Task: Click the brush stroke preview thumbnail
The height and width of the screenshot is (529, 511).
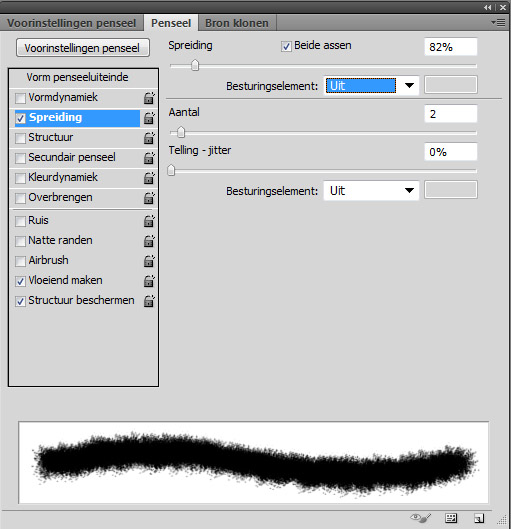Action: coord(254,462)
